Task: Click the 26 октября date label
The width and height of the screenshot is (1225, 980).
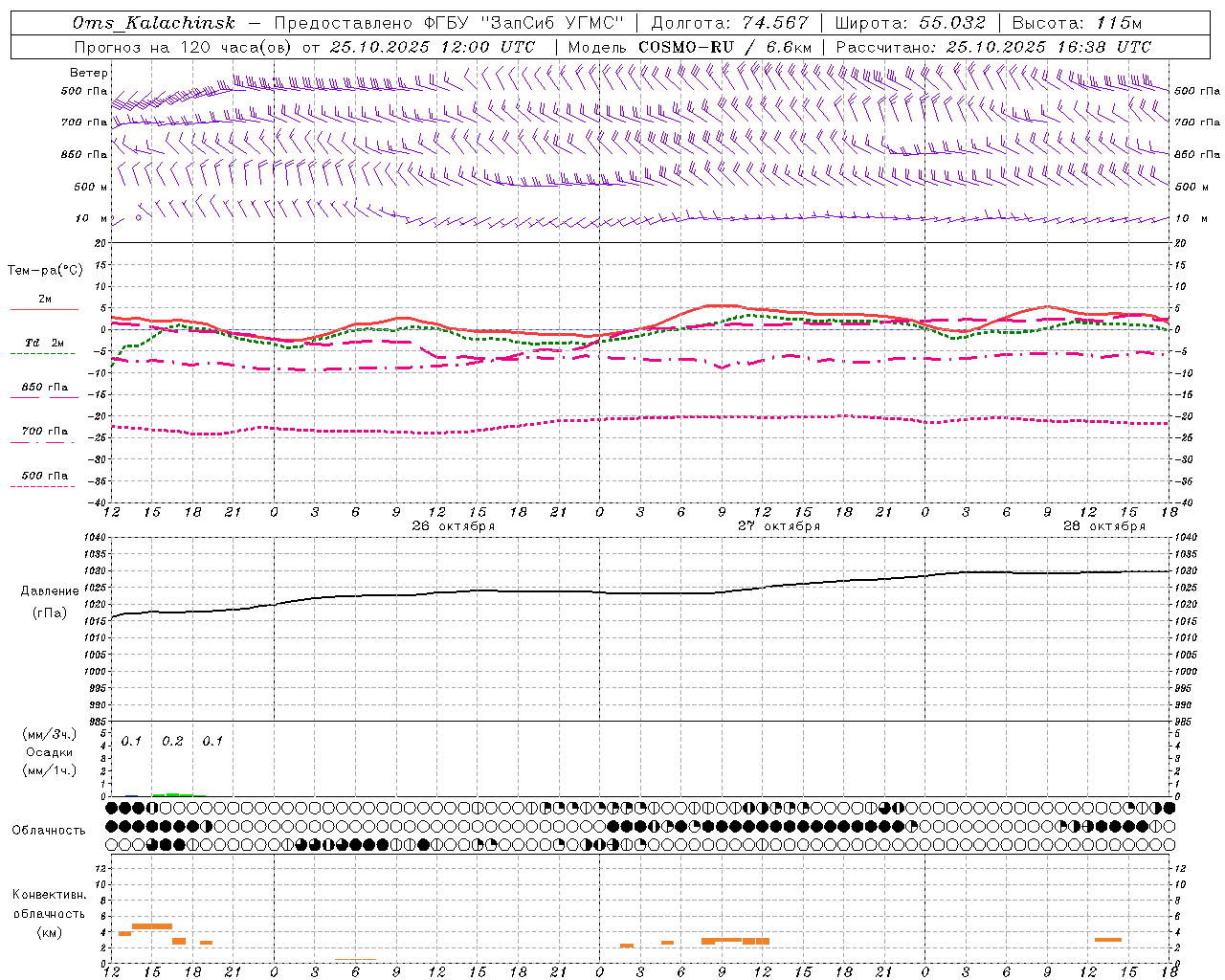Action: (454, 526)
